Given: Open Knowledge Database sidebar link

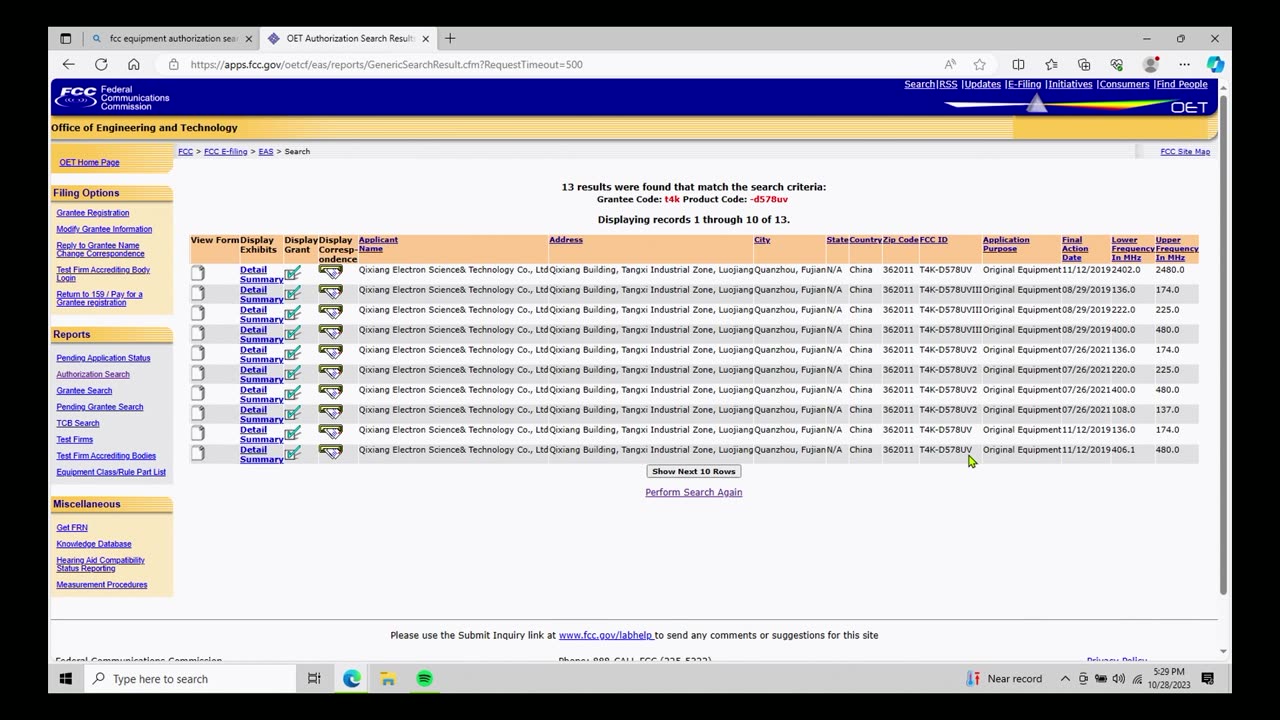Looking at the screenshot, I should [x=94, y=544].
